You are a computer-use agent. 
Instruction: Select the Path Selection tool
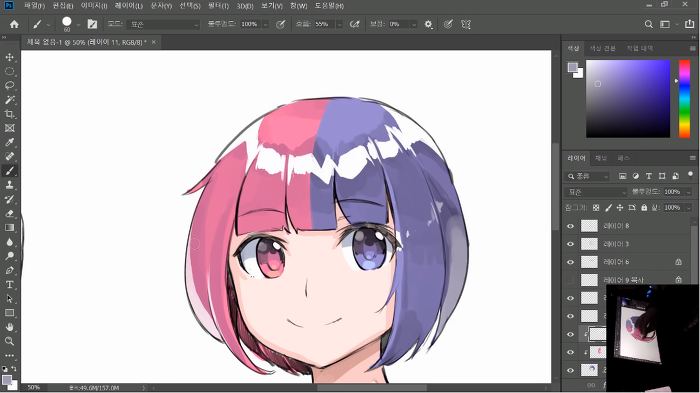click(x=9, y=299)
